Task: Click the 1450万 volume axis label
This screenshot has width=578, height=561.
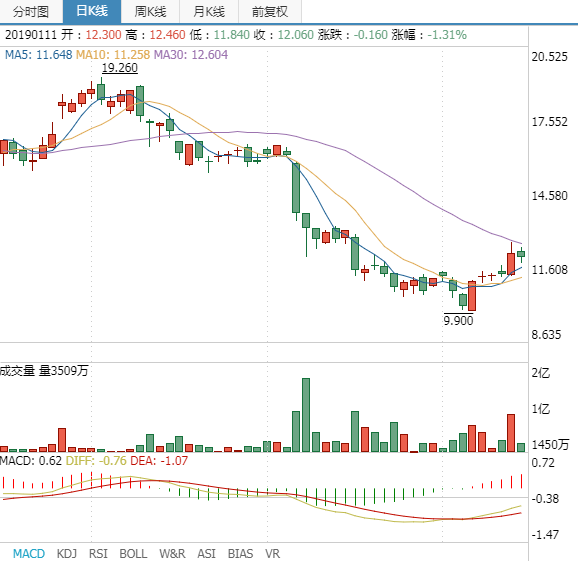Action: coord(550,445)
